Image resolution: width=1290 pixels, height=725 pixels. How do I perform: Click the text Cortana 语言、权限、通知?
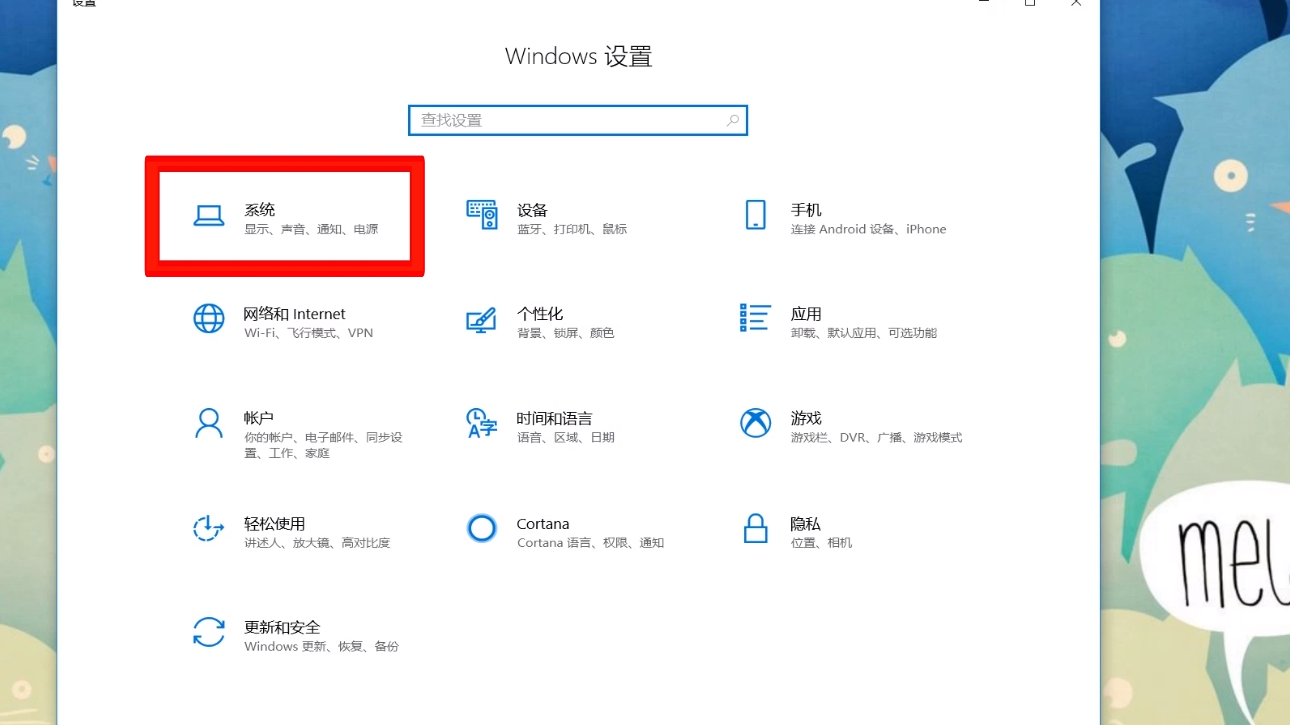pyautogui.click(x=590, y=543)
